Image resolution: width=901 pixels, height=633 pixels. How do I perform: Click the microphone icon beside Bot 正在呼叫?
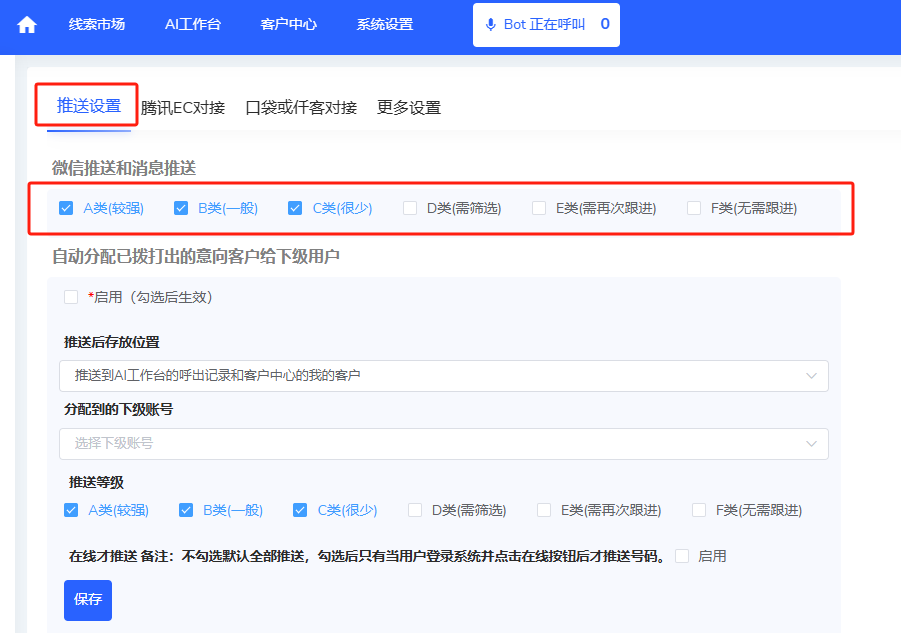[x=490, y=25]
